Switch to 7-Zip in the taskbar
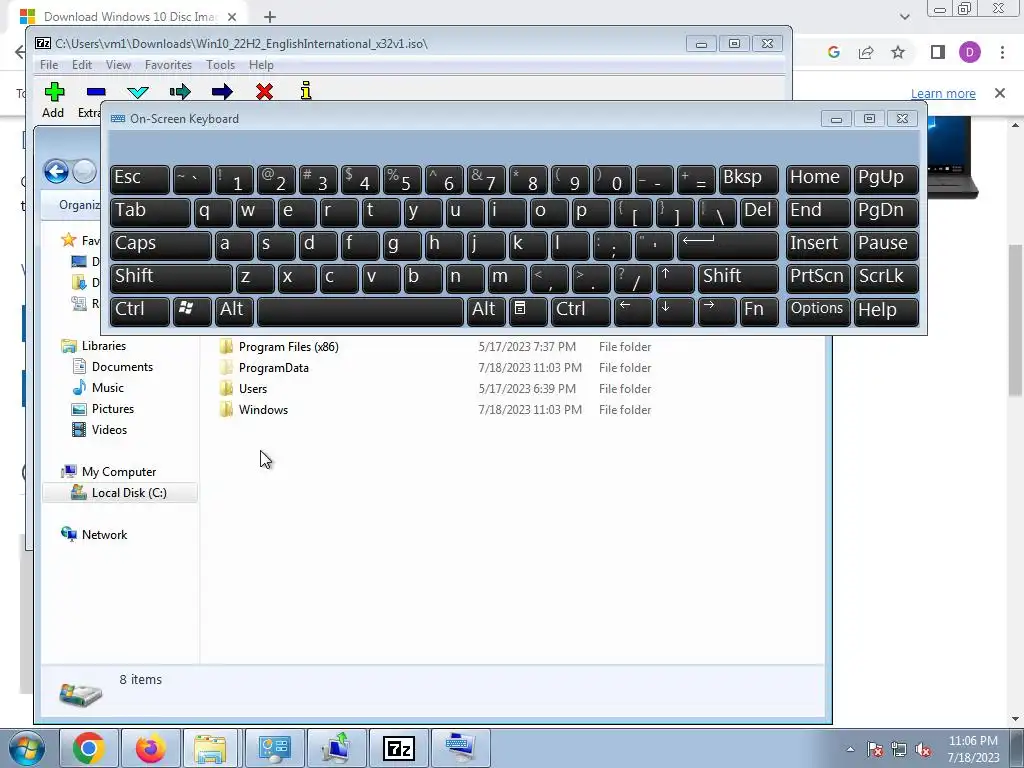1024x768 pixels. (398, 748)
